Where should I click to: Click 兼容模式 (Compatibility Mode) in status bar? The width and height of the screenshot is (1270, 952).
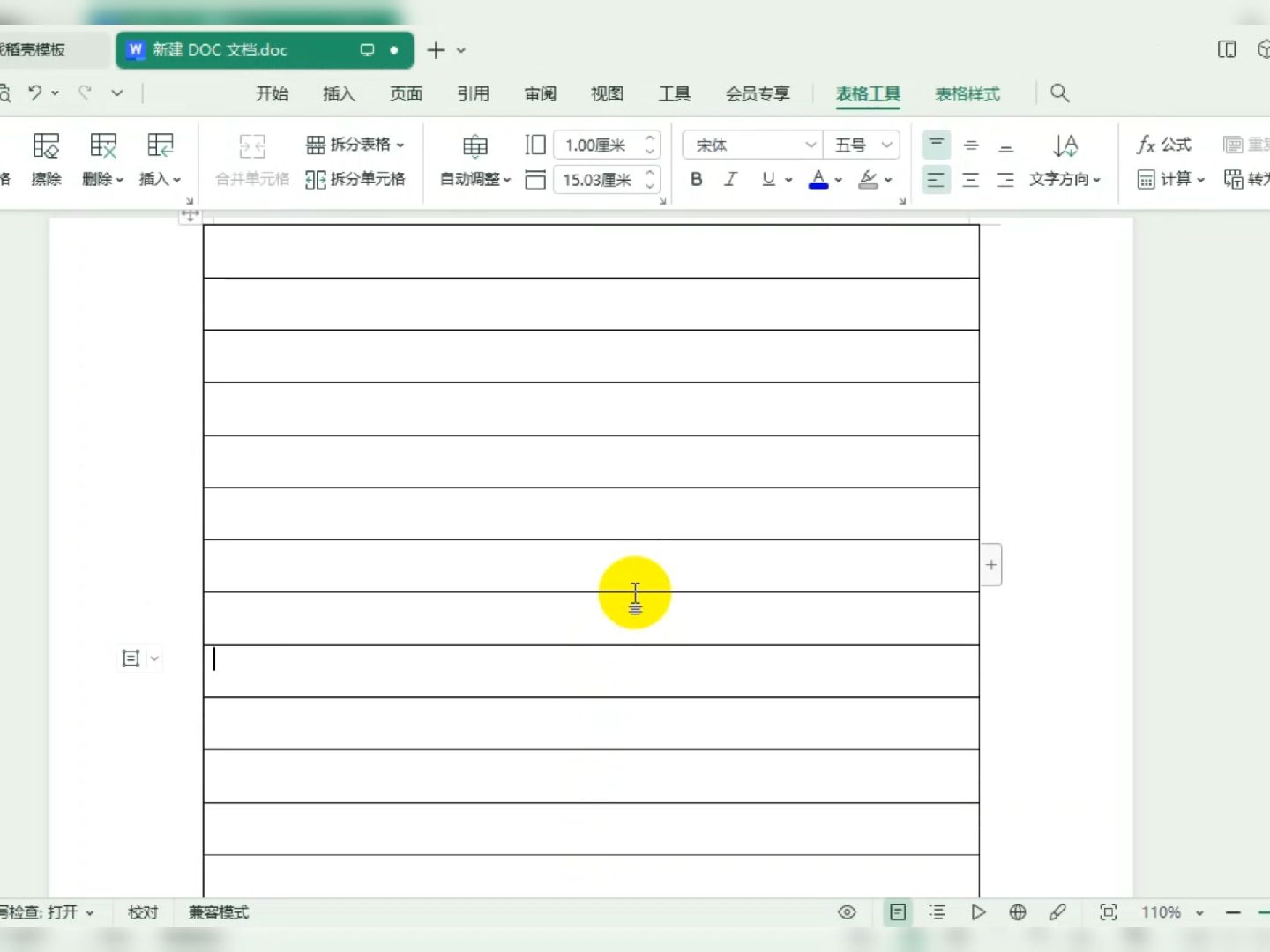coord(219,912)
